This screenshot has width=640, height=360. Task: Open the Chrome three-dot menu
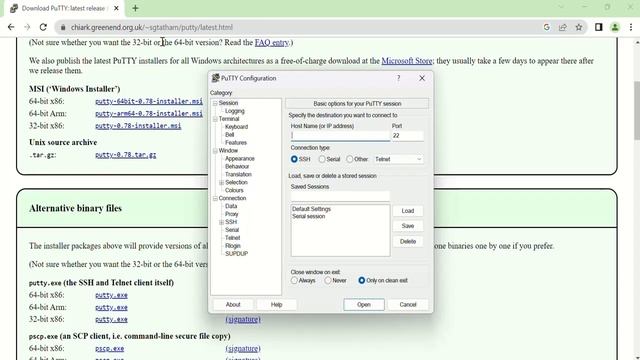pos(631,27)
